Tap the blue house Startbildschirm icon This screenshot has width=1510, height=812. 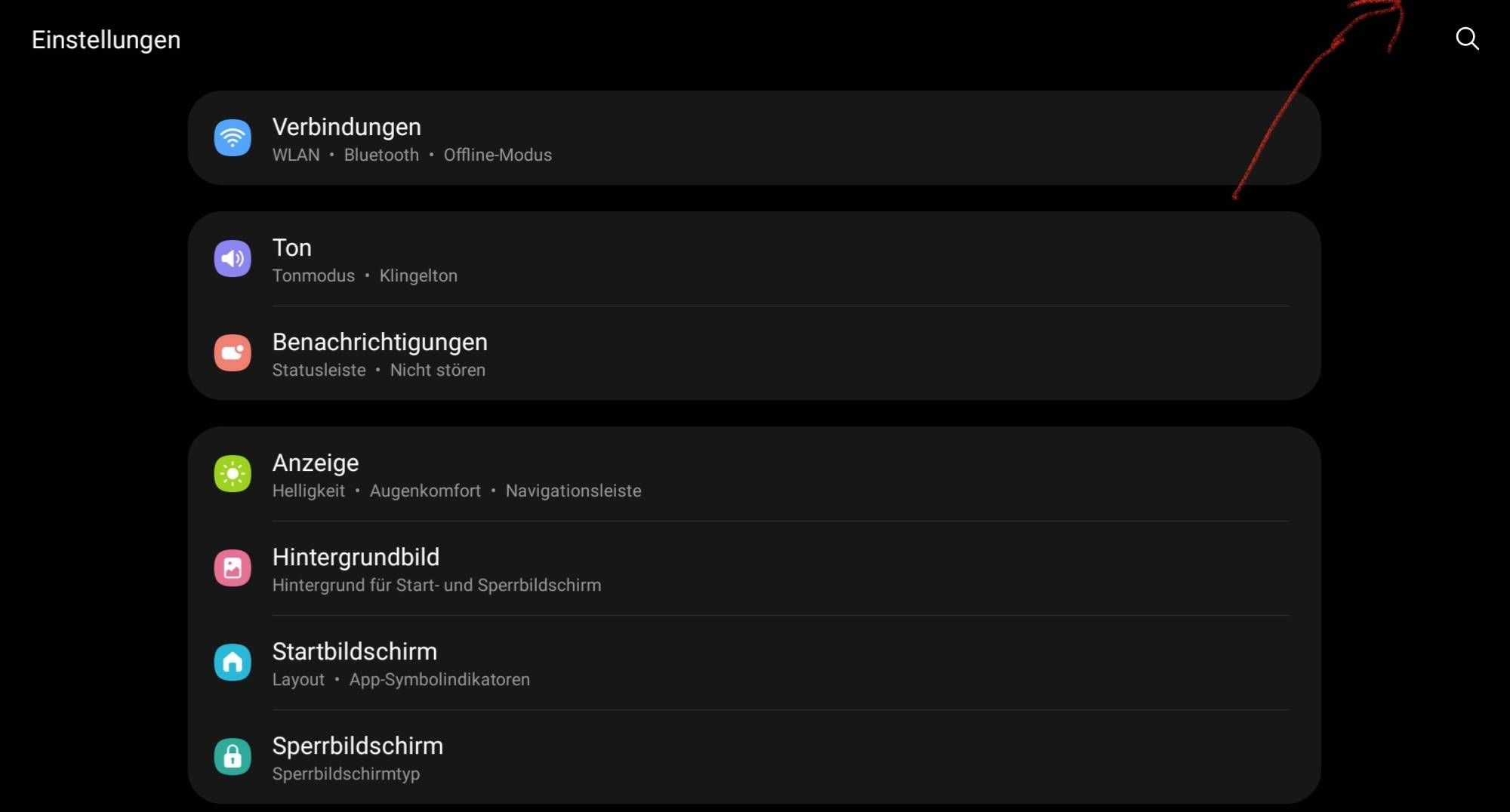[x=233, y=663]
